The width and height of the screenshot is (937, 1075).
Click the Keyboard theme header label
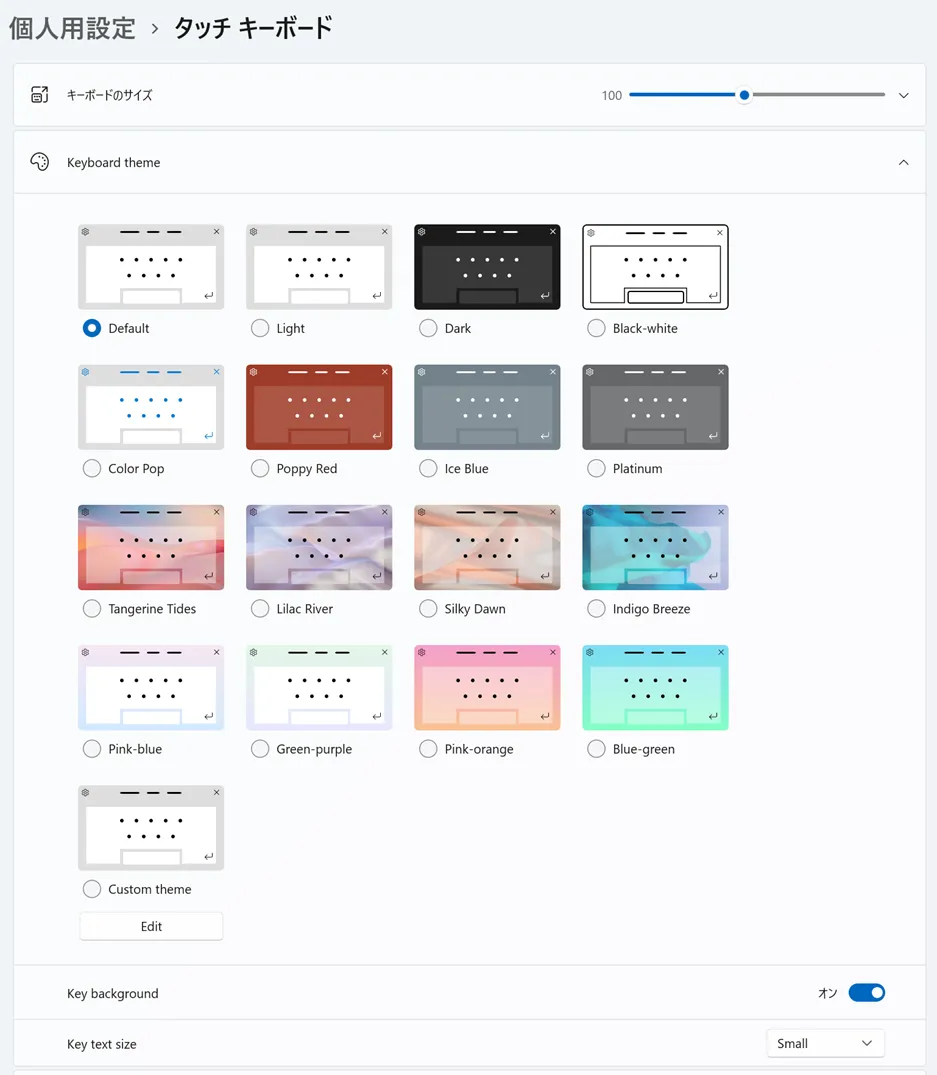[x=114, y=162]
